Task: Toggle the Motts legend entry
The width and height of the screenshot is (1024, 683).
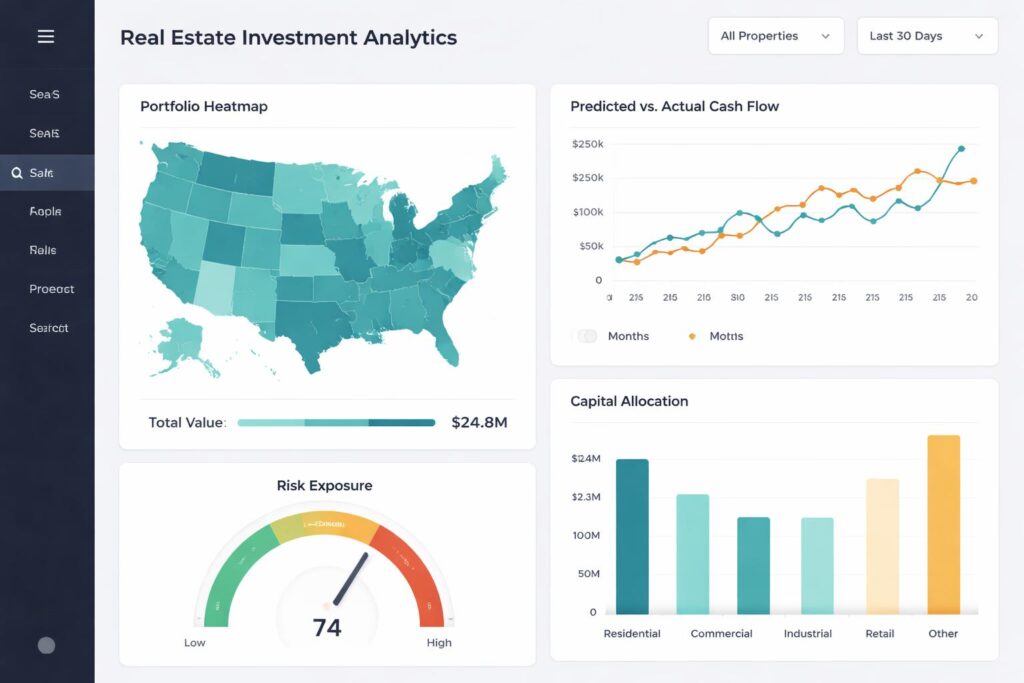Action: (x=727, y=336)
